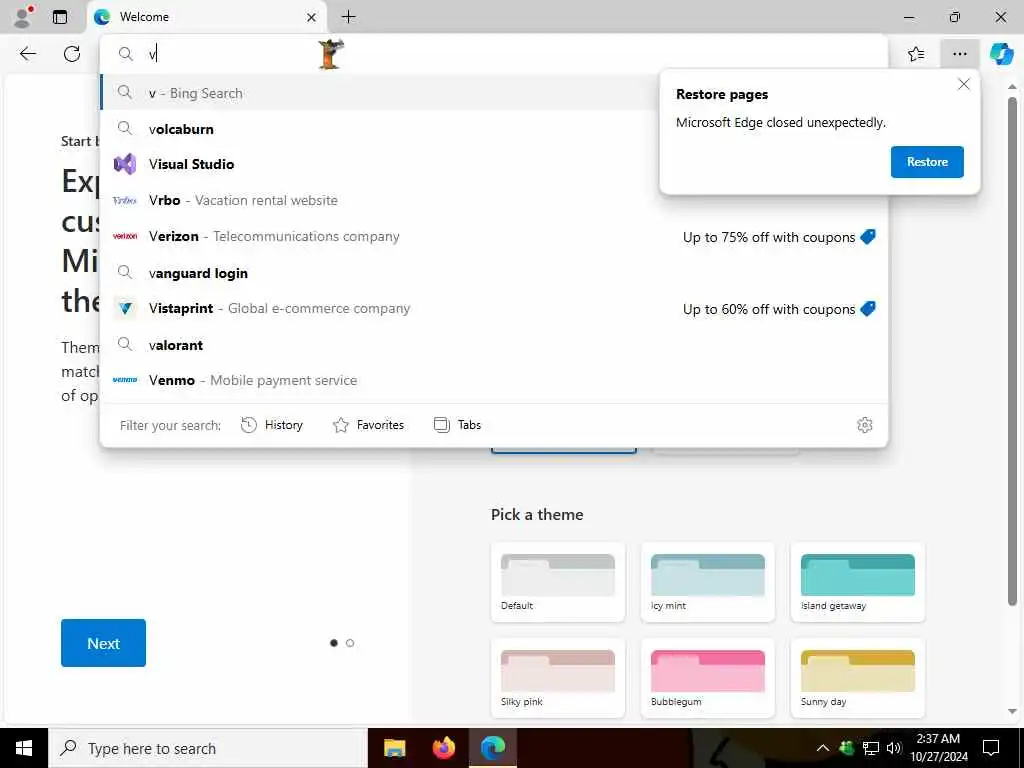Click in the address bar input
This screenshot has height=768, width=1024.
tap(494, 54)
